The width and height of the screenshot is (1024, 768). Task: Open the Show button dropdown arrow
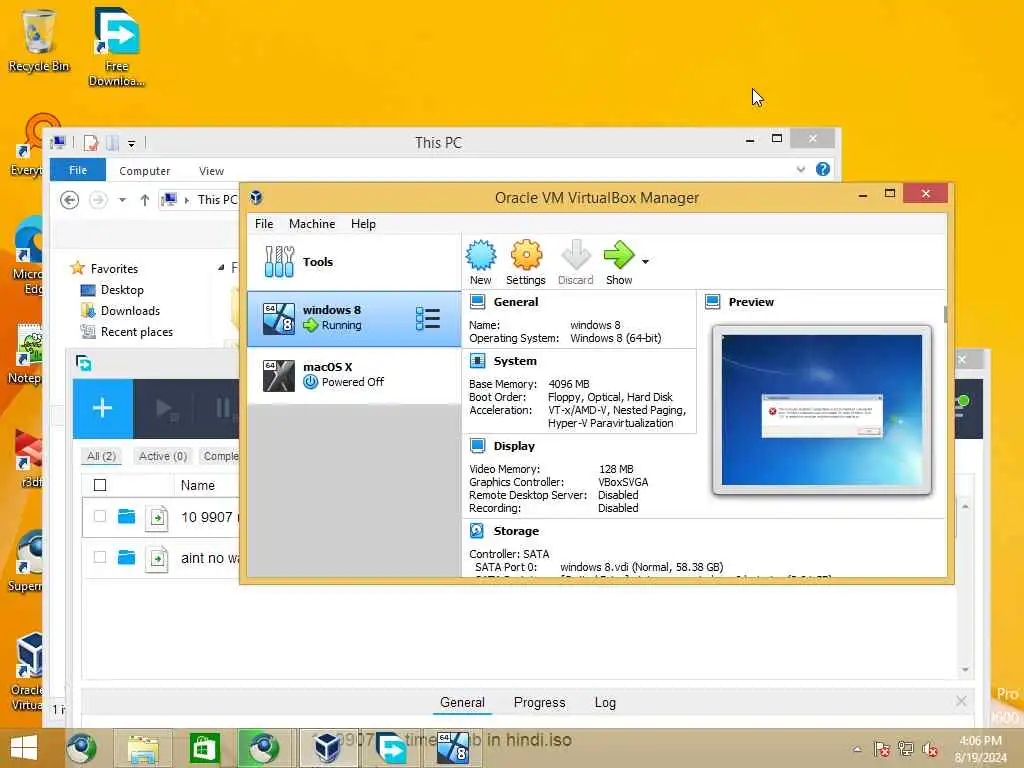[645, 261]
